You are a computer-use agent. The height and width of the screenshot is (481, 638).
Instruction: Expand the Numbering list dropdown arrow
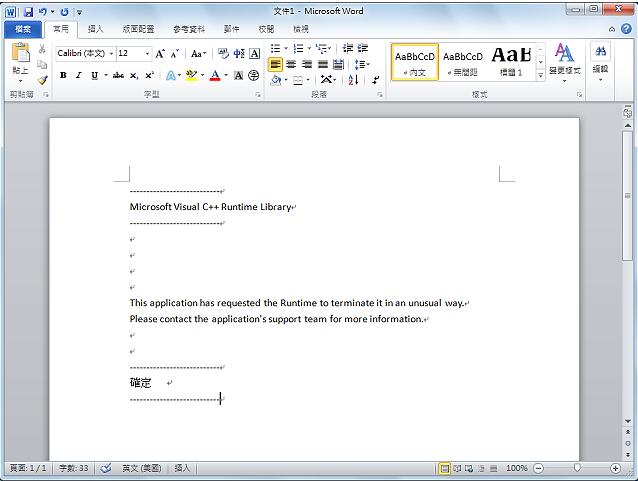[309, 48]
